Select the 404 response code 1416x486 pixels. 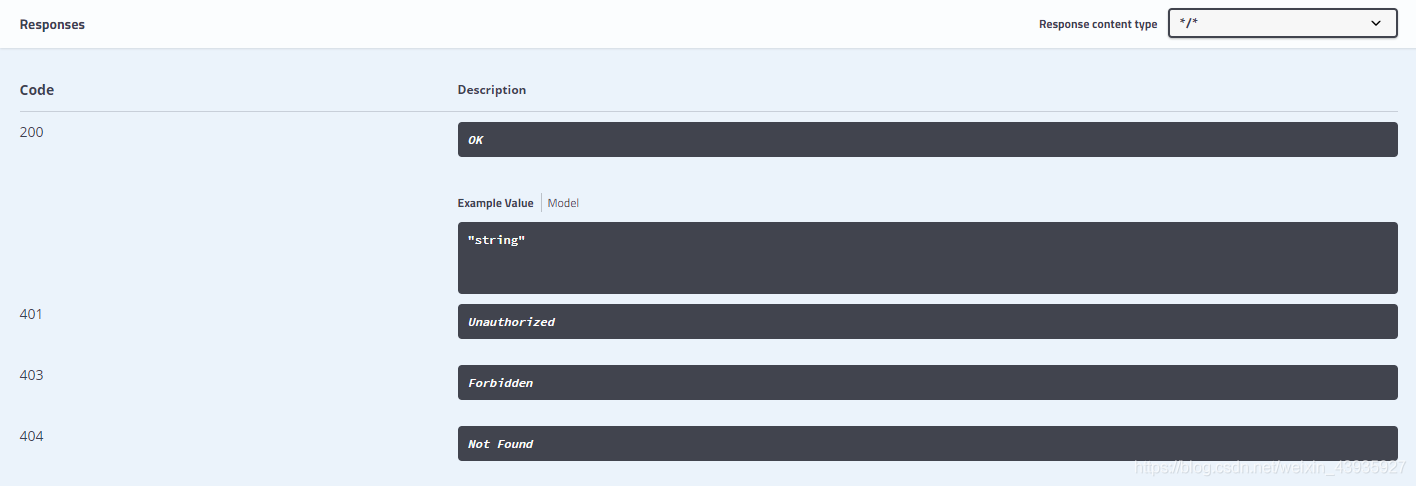[x=32, y=436]
